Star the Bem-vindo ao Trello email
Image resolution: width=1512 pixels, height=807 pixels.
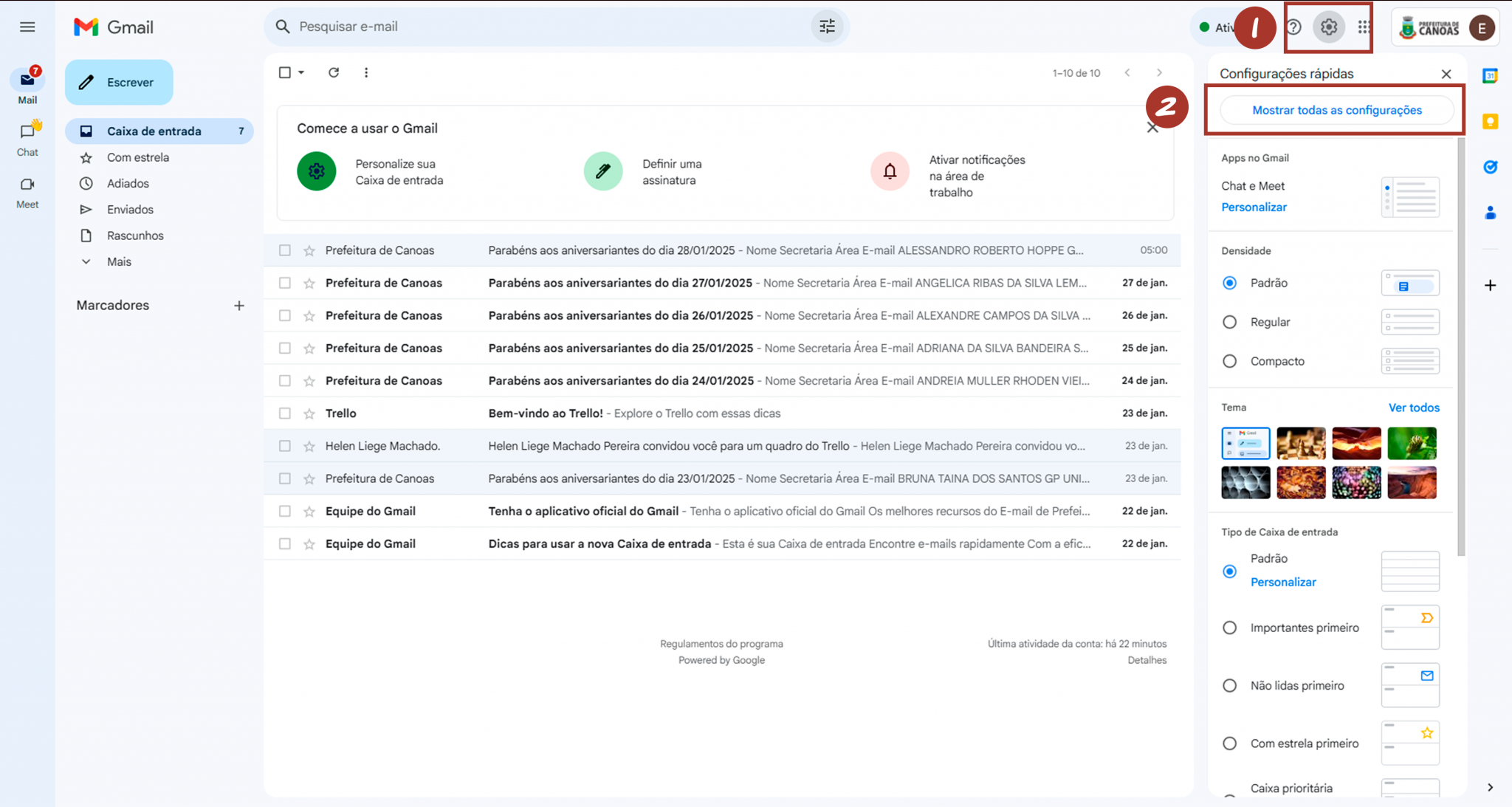[309, 413]
